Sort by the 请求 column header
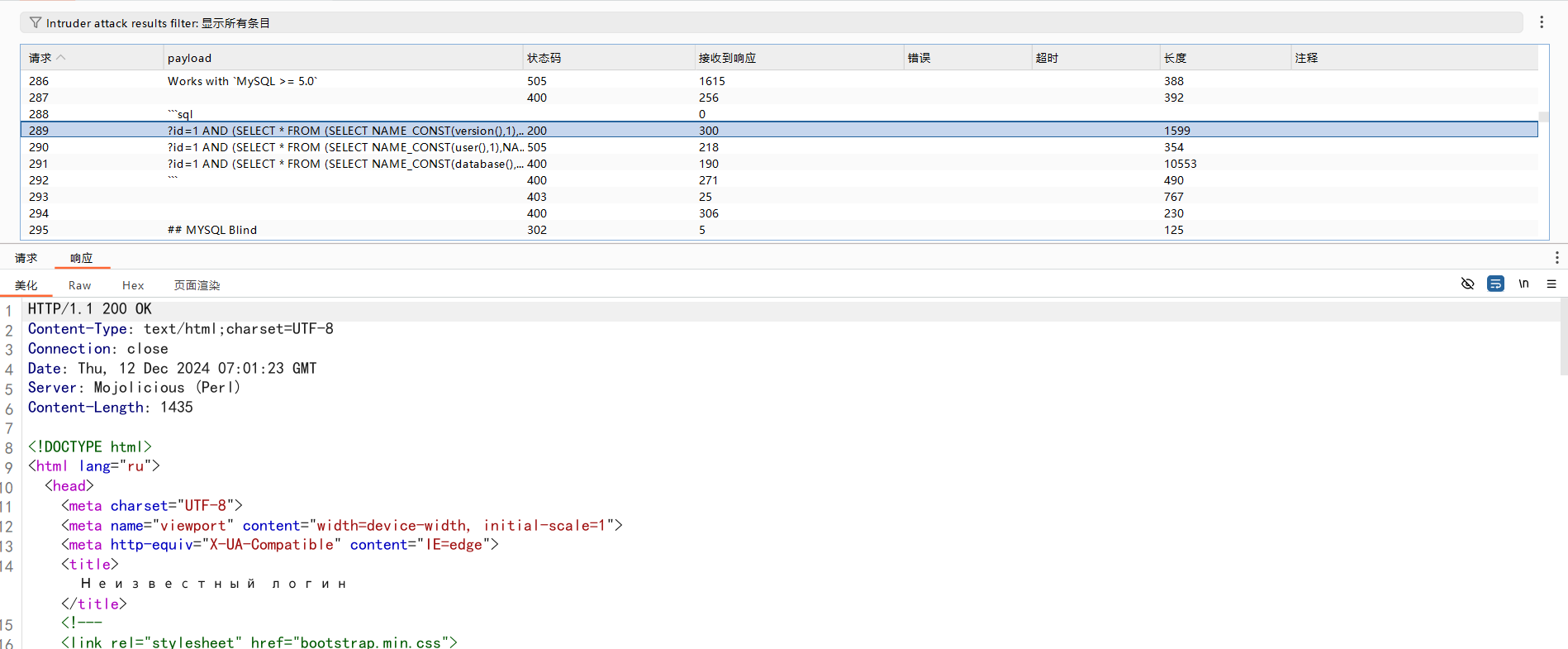This screenshot has height=649, width=1568. point(91,58)
